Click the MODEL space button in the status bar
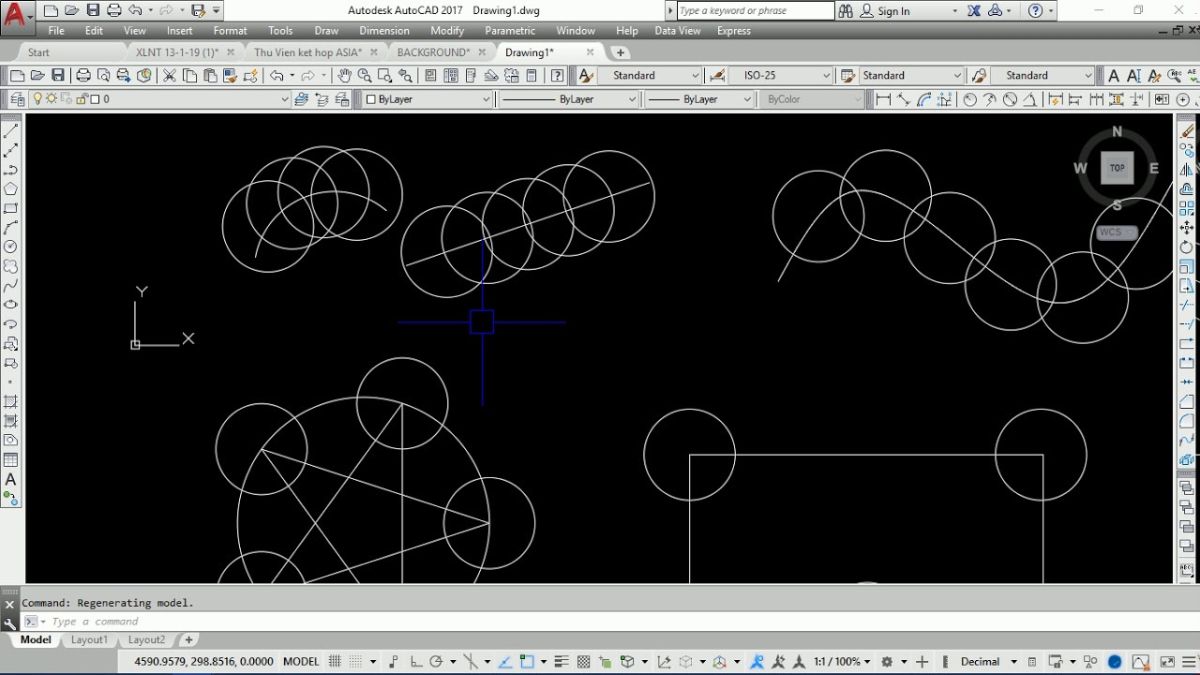 [301, 661]
